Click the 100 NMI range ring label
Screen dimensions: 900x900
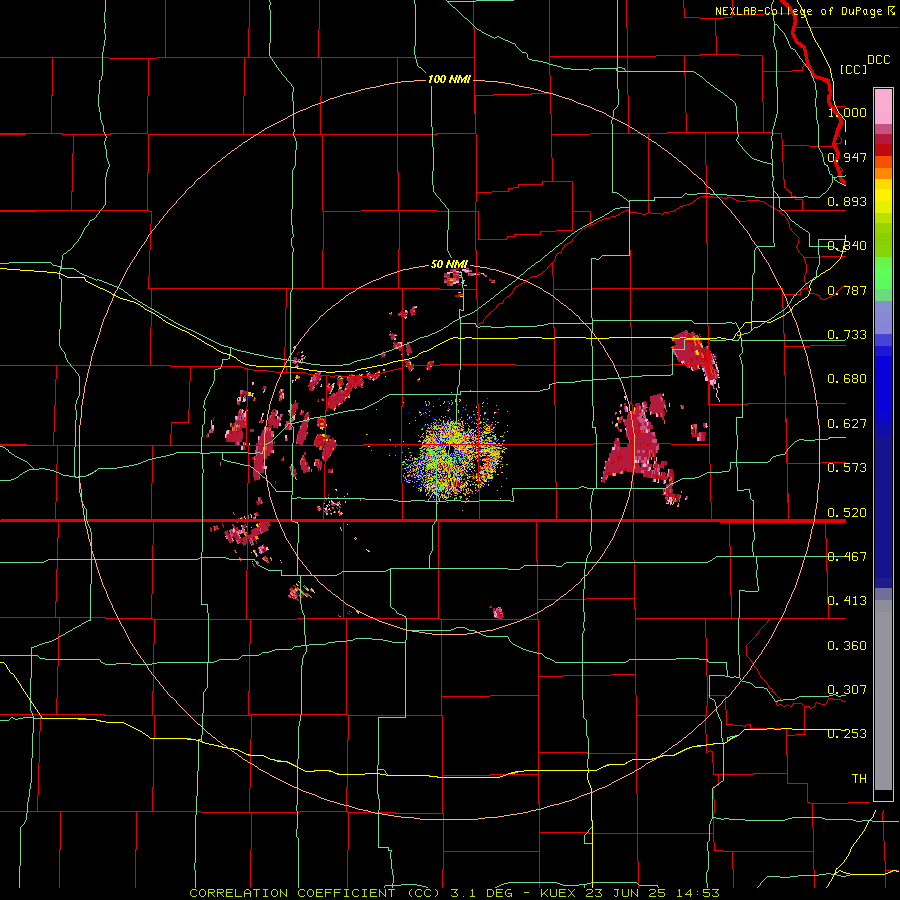(x=449, y=79)
